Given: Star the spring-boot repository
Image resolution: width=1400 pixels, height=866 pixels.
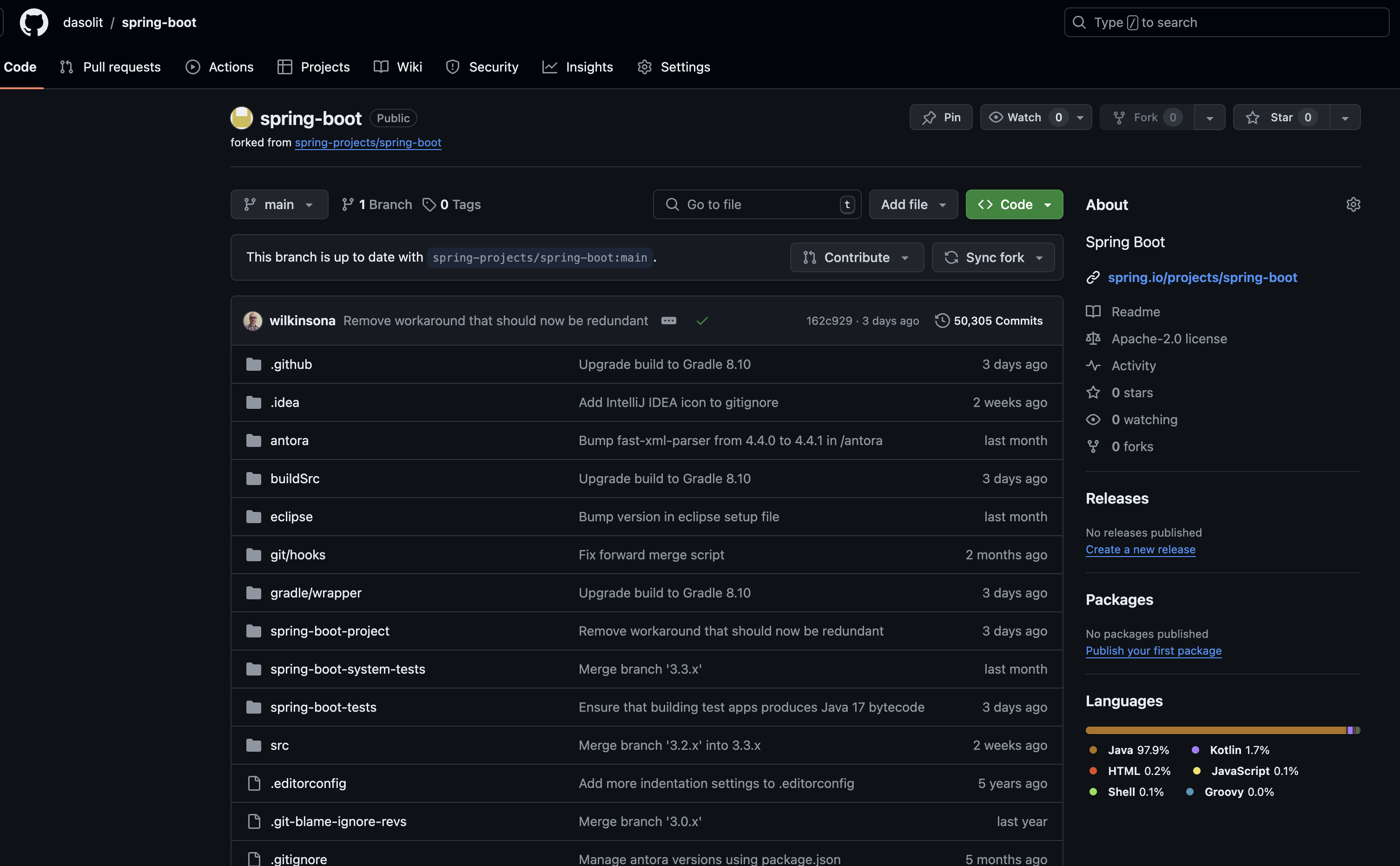Looking at the screenshot, I should 1281,118.
